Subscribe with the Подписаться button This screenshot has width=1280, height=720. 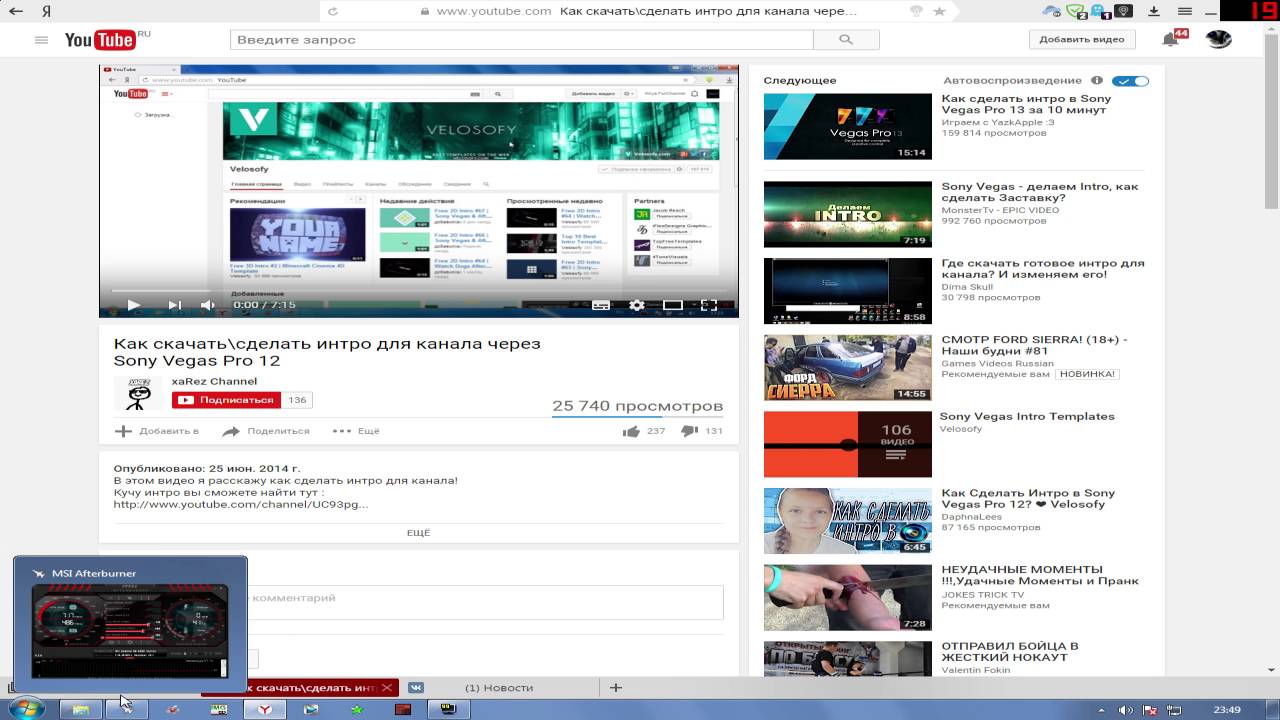tap(226, 400)
